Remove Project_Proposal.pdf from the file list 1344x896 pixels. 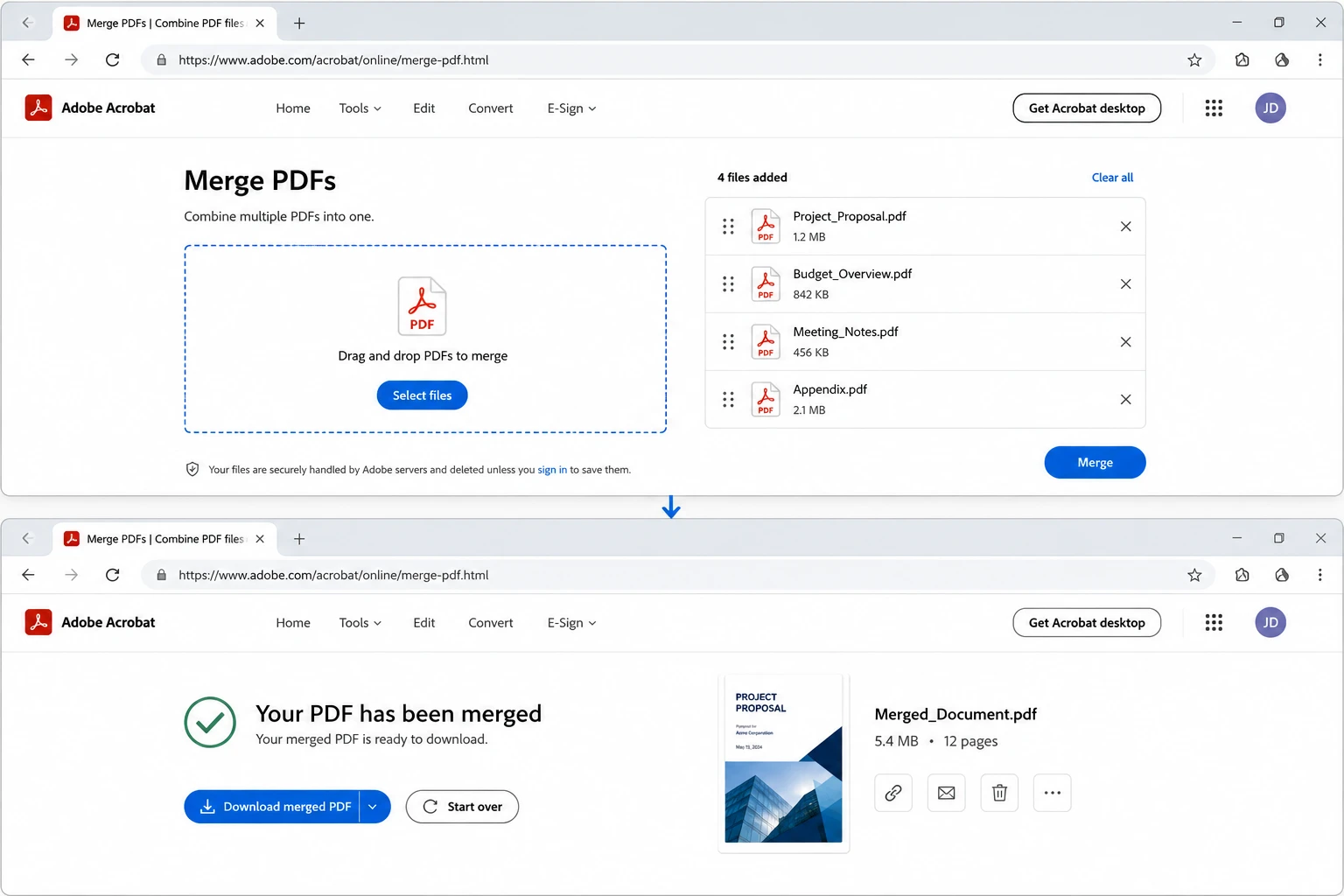point(1125,227)
